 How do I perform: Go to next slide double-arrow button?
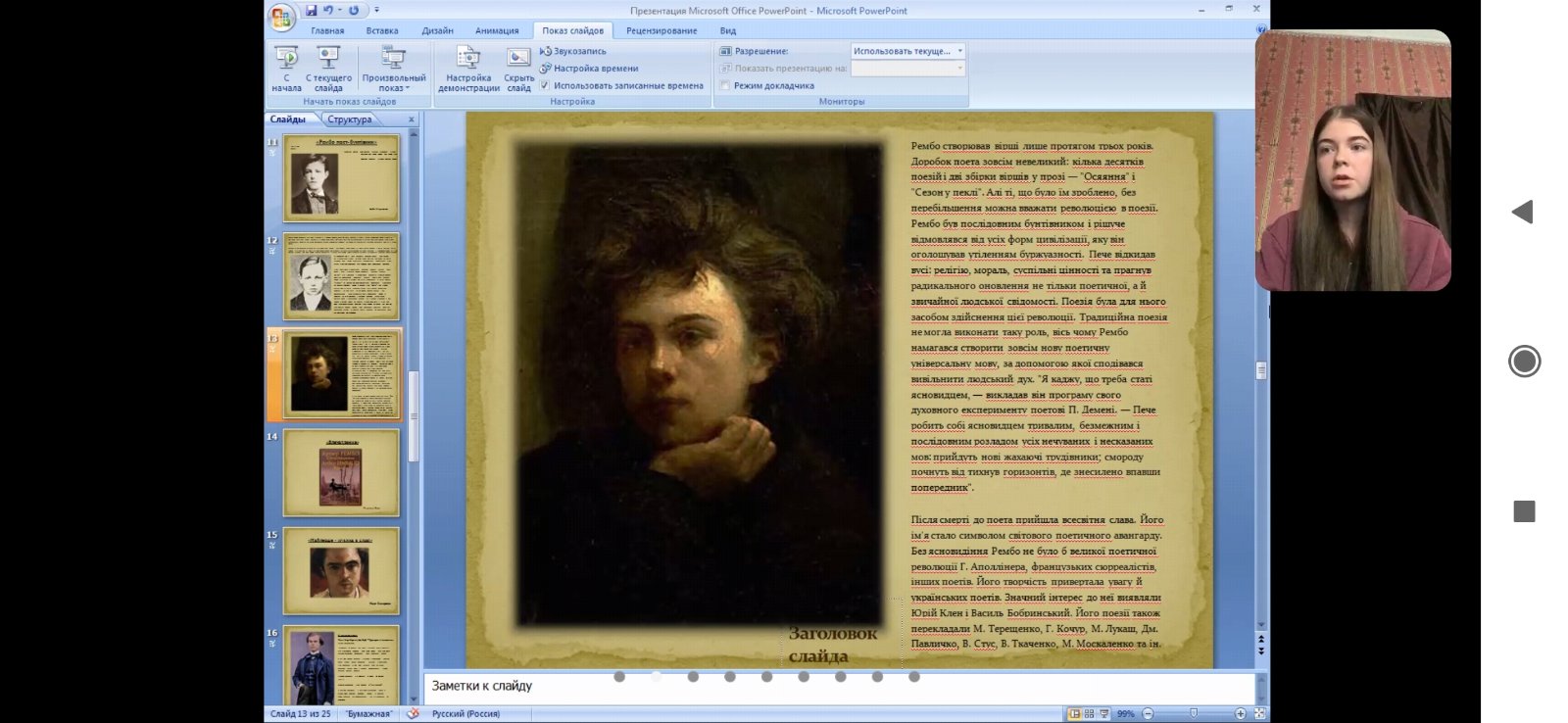(x=1261, y=651)
